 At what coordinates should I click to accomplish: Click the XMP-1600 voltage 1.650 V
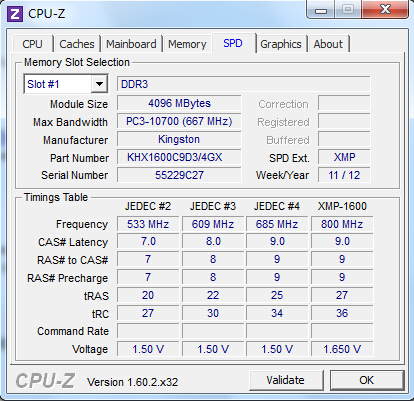click(342, 349)
